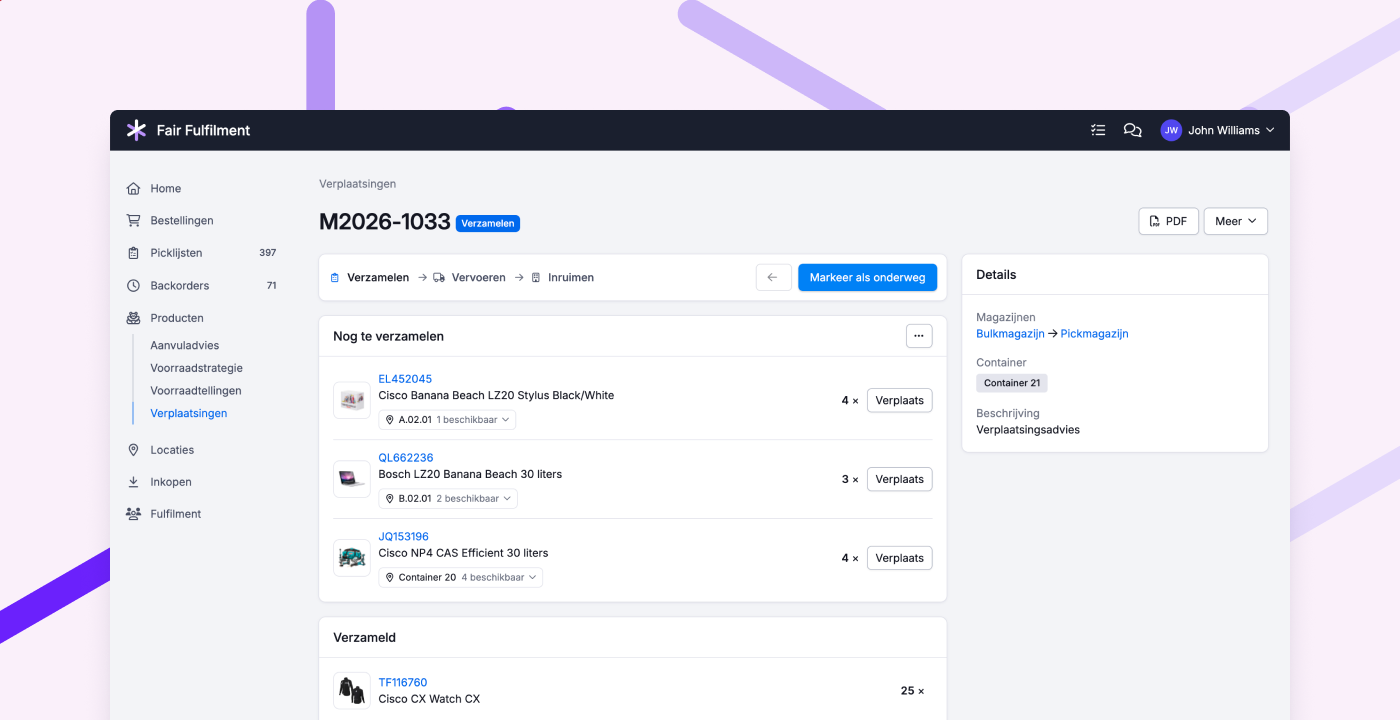Open the Meer dropdown button
This screenshot has width=1400, height=720.
[x=1236, y=221]
